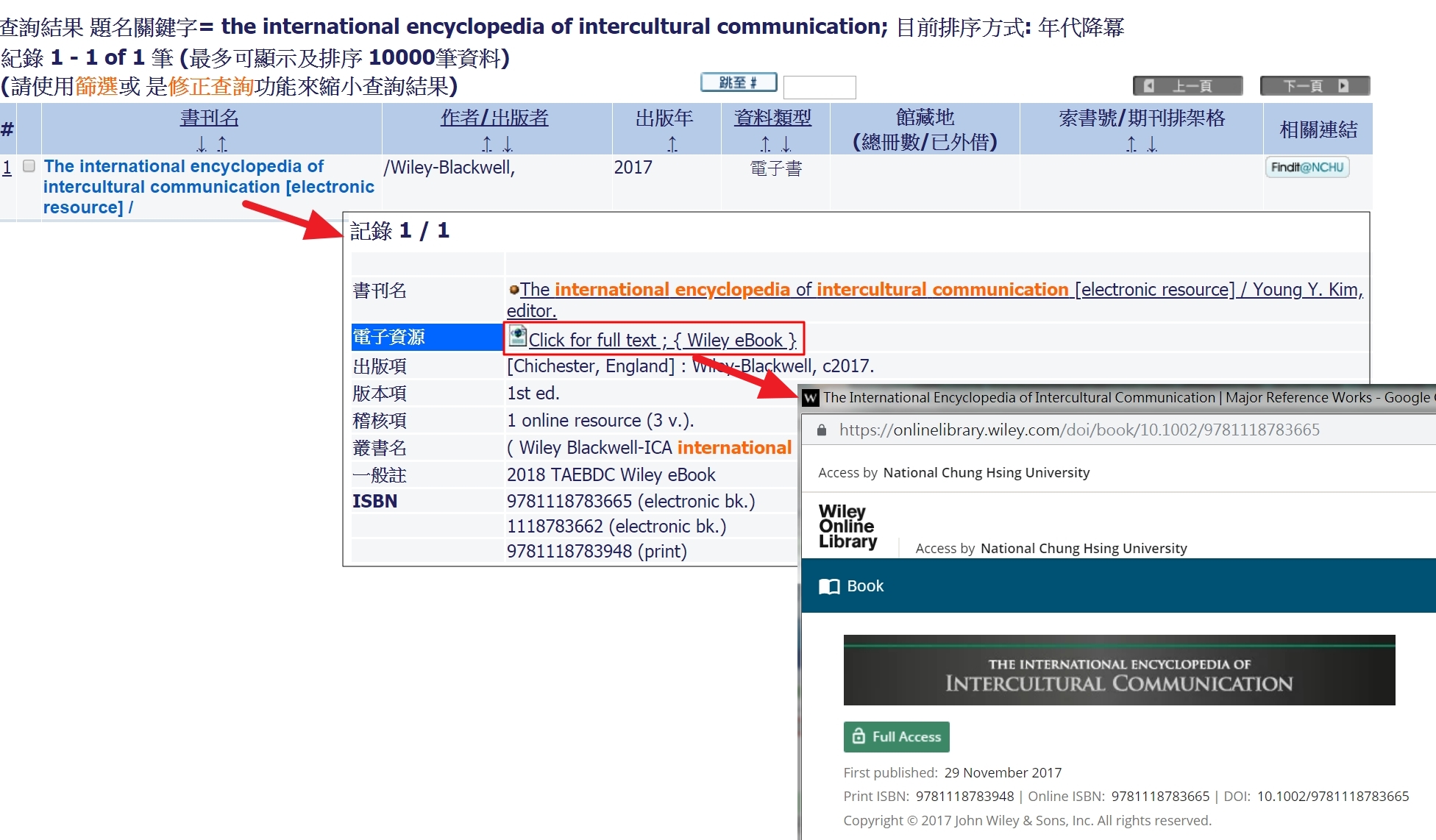Click Access by National Chung Hsing University beside logo
The height and width of the screenshot is (840, 1436).
pos(1051,548)
